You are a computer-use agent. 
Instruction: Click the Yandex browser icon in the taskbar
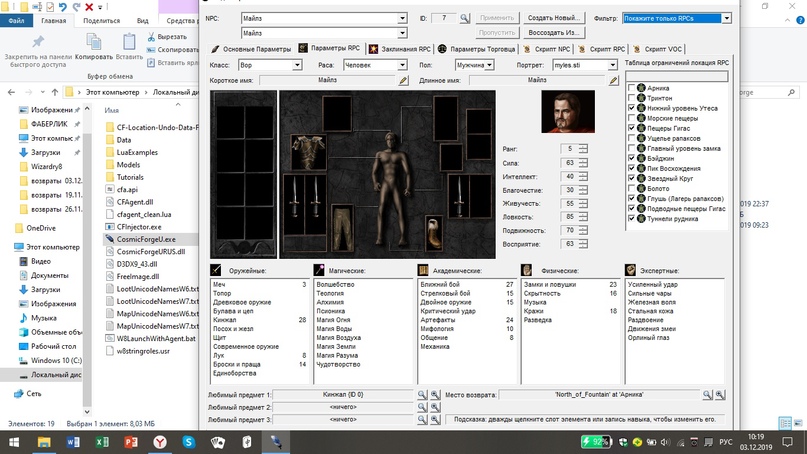(160, 441)
